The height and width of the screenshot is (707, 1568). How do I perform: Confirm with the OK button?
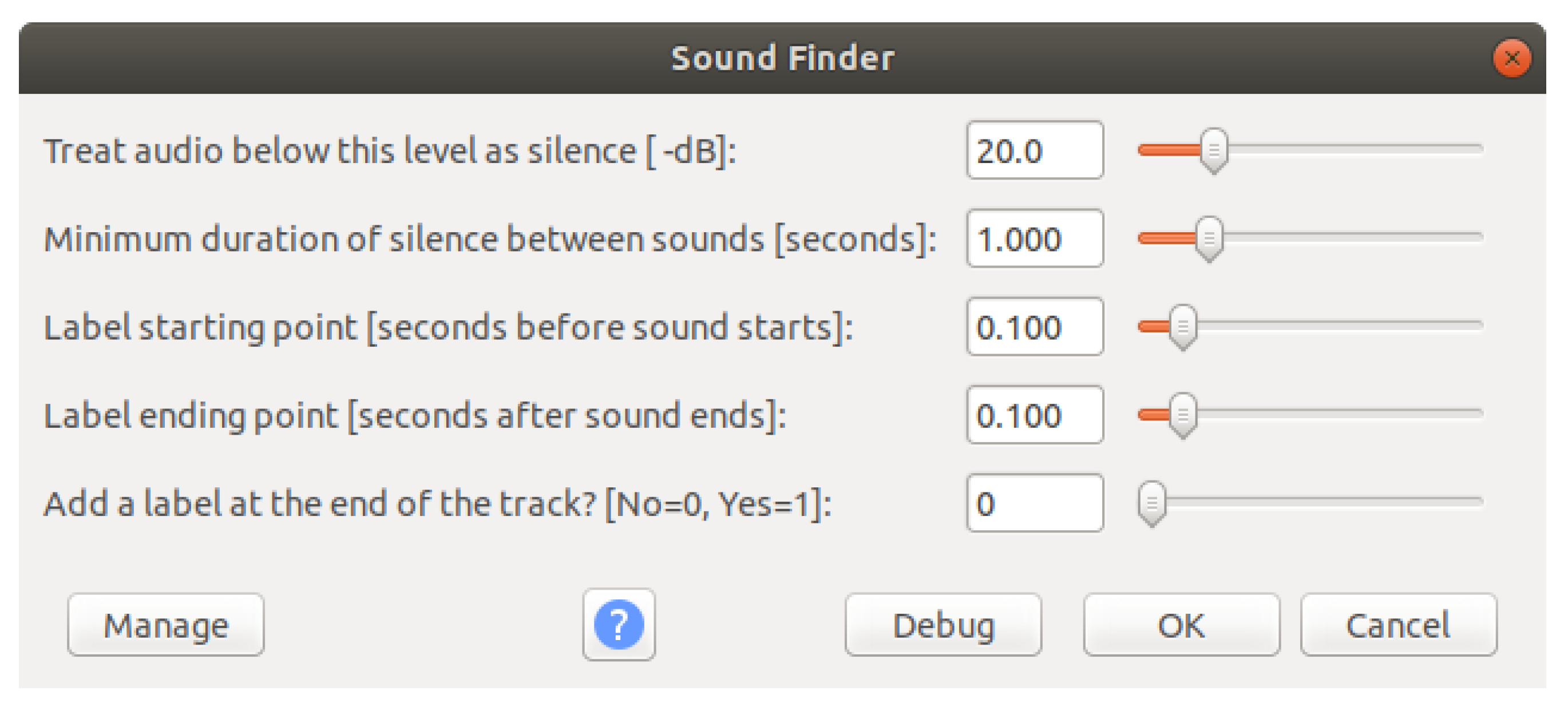[1181, 624]
